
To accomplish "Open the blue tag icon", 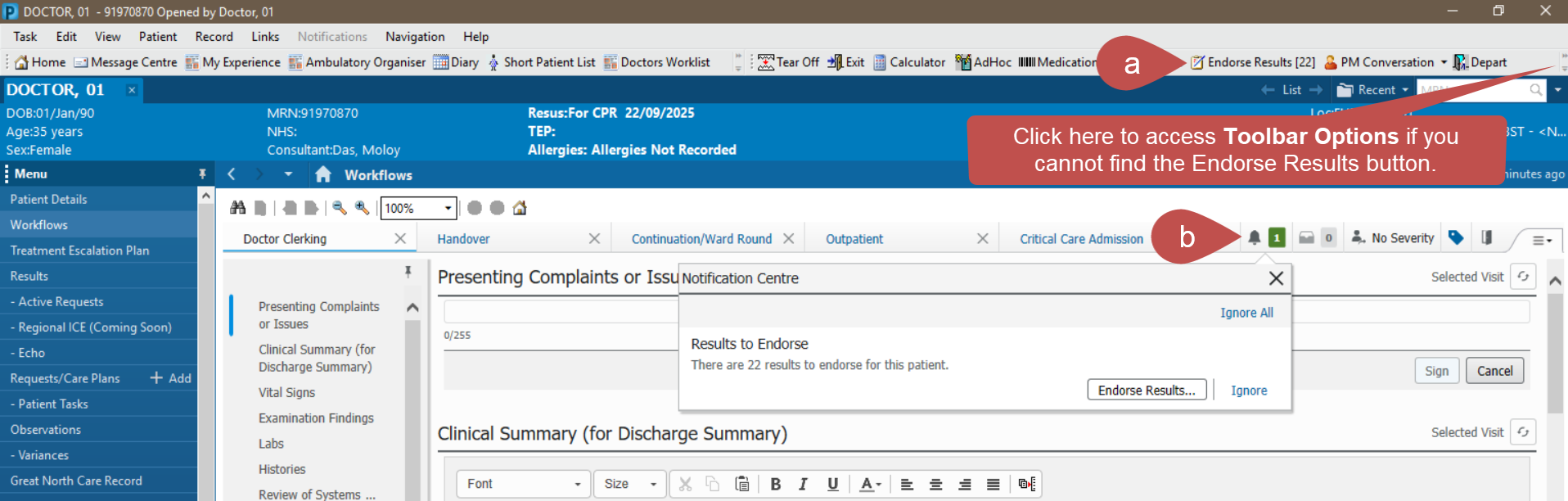I will coord(1455,238).
